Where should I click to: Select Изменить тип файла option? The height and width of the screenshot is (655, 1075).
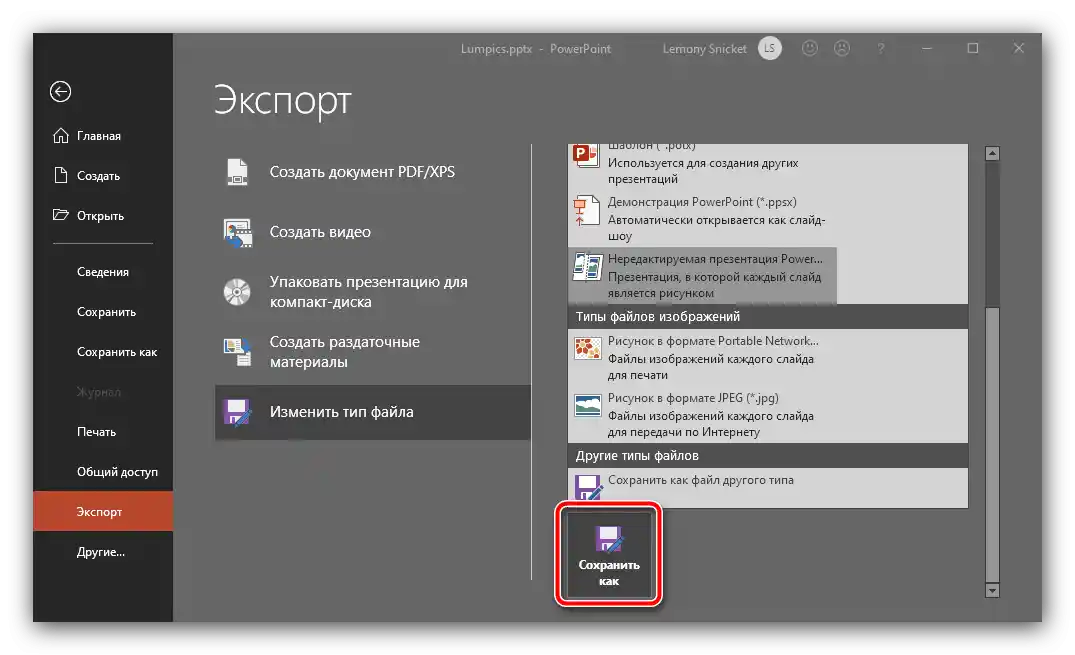click(x=373, y=412)
